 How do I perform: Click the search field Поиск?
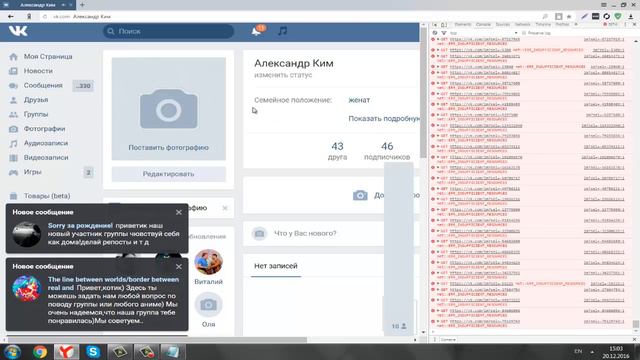[x=168, y=31]
